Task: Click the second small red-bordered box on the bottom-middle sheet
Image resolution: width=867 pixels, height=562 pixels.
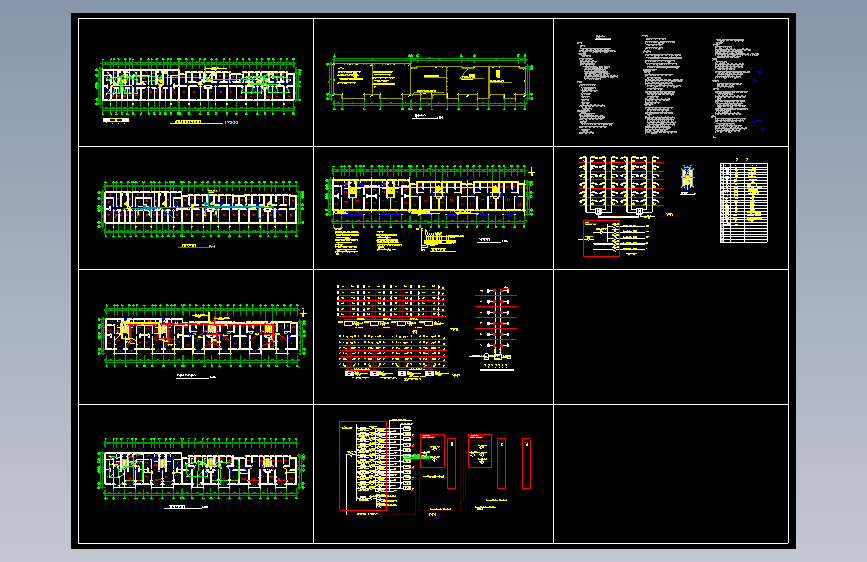Action: pyautogui.click(x=480, y=451)
